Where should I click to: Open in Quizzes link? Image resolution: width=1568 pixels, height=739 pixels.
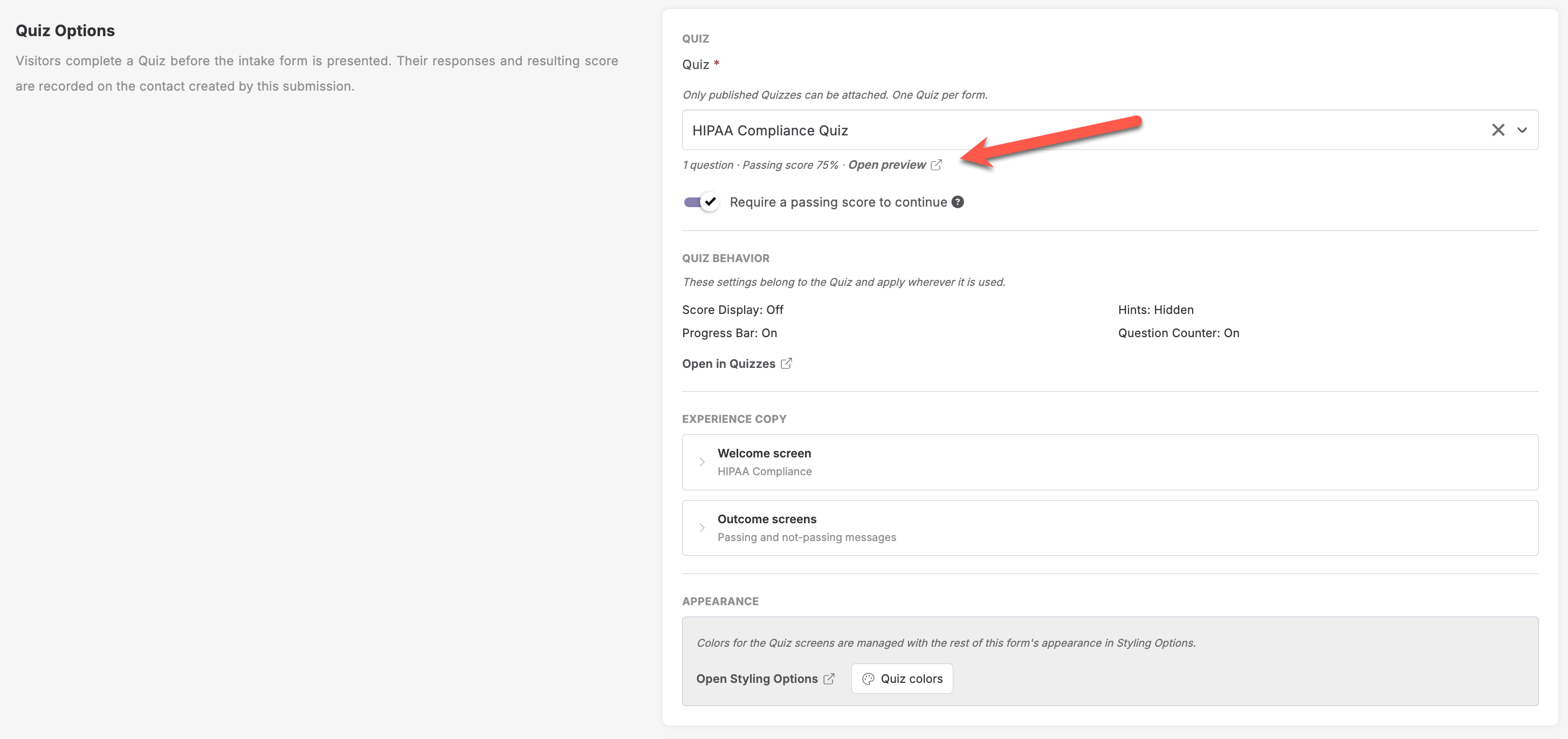[x=728, y=364]
